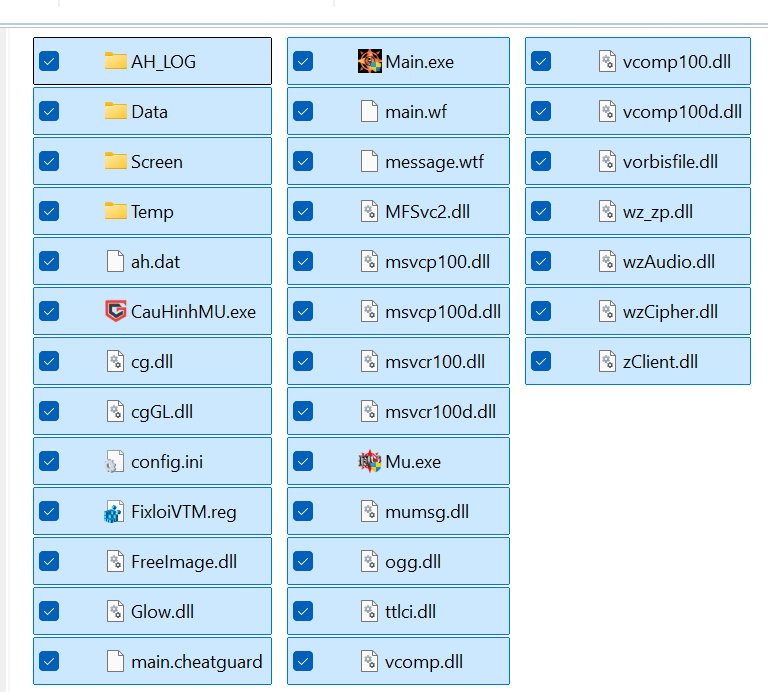This screenshot has width=768, height=692.
Task: Toggle the checkbox for zClient.dll
Action: click(541, 361)
